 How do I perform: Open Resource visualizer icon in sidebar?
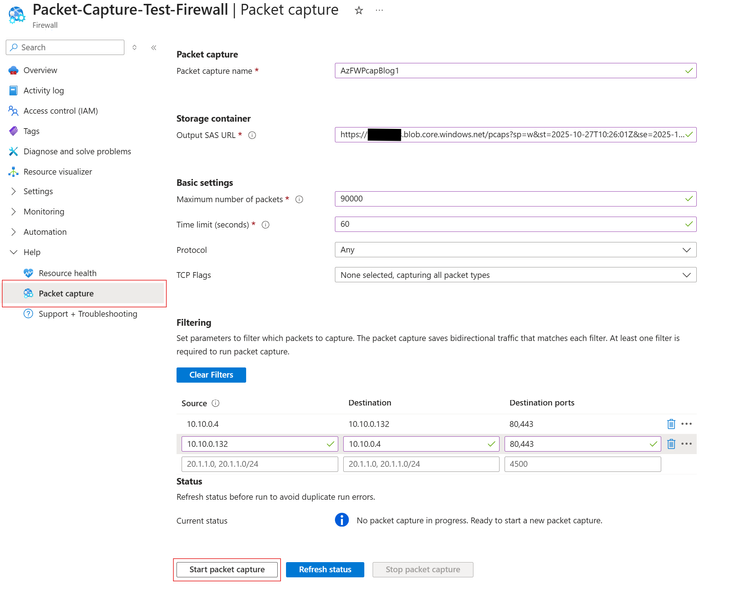[x=13, y=172]
